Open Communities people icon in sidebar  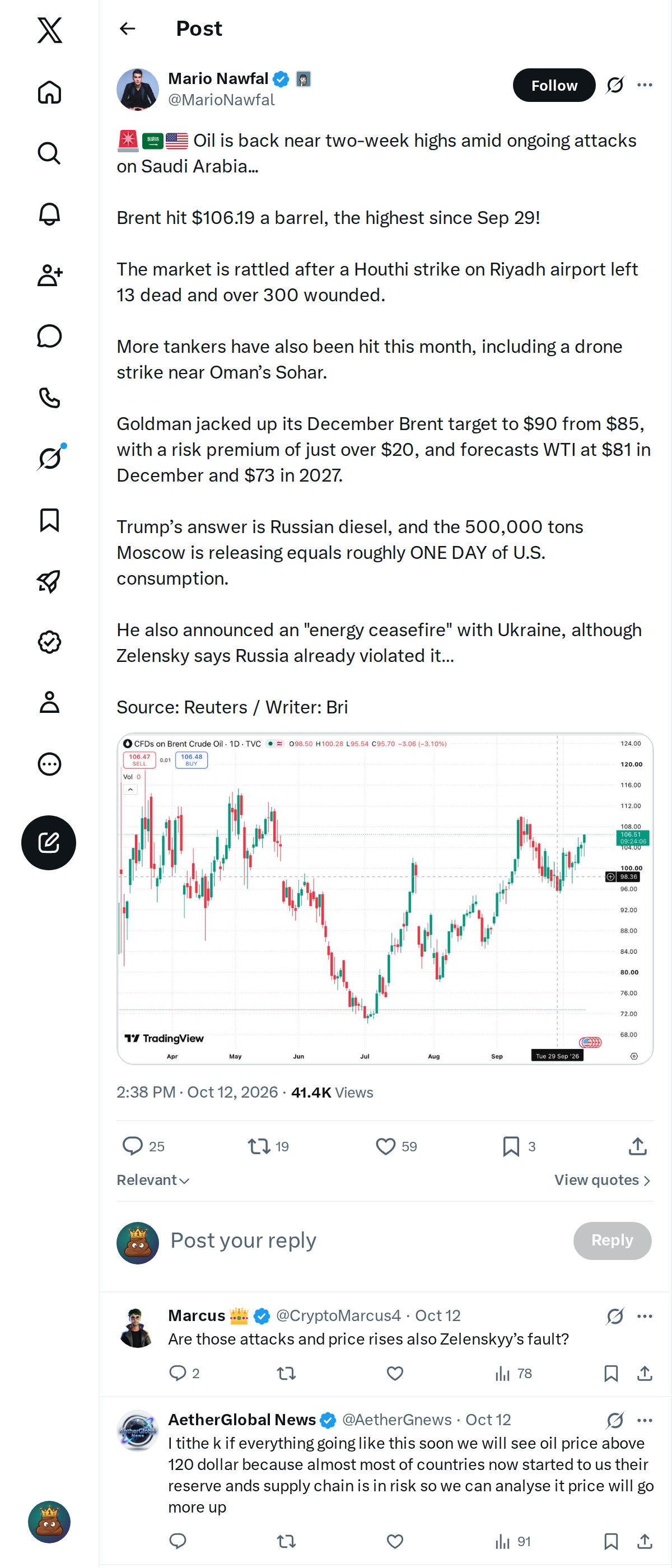[49, 275]
